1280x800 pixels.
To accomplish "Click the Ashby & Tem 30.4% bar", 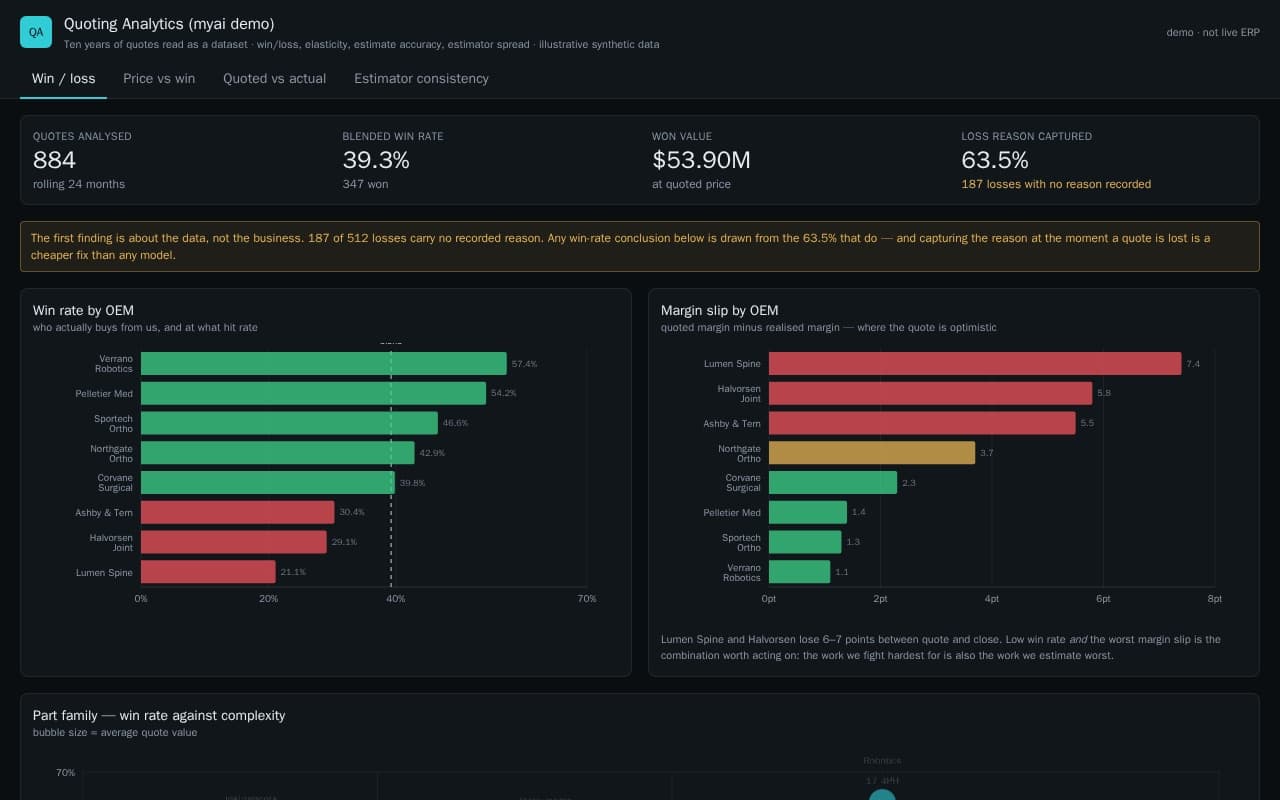I will pyautogui.click(x=238, y=512).
